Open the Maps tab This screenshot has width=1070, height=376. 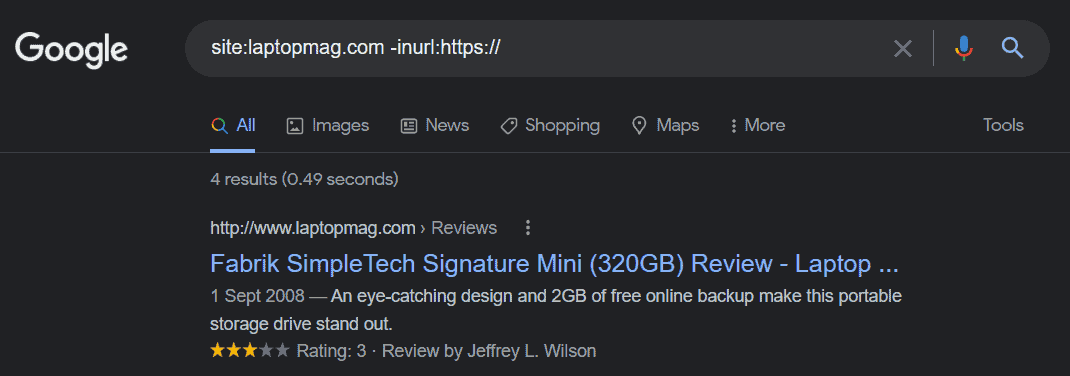click(665, 126)
